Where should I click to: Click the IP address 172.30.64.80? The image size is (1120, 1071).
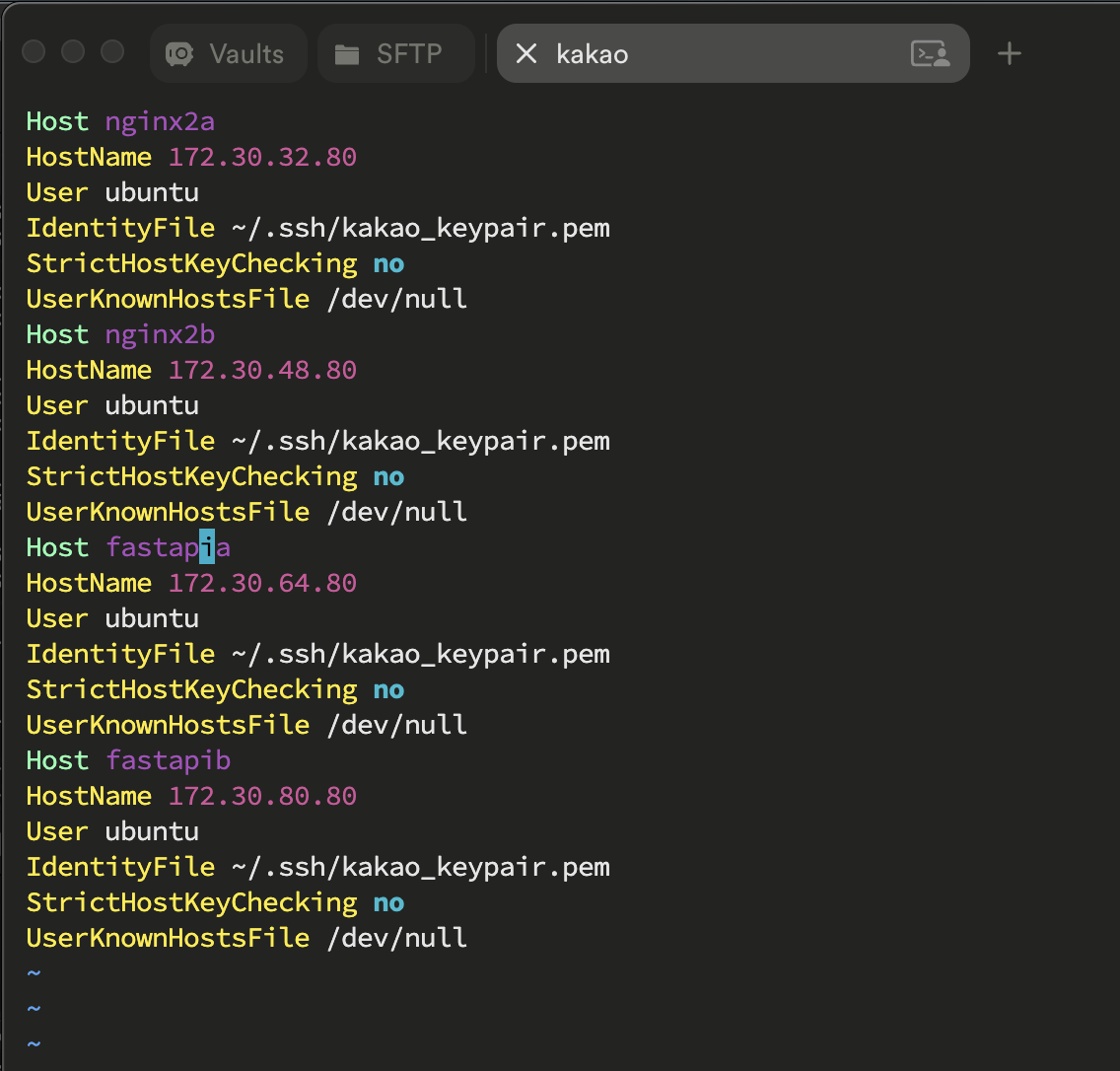point(262,583)
